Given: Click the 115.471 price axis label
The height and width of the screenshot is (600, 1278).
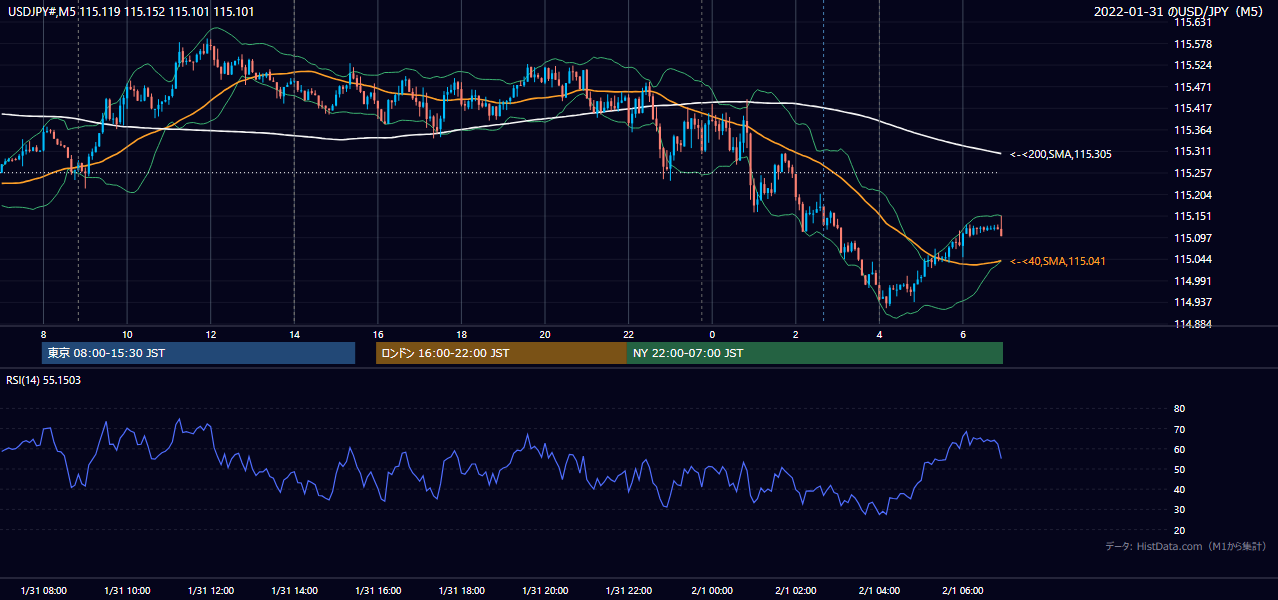Looking at the screenshot, I should [x=1192, y=87].
